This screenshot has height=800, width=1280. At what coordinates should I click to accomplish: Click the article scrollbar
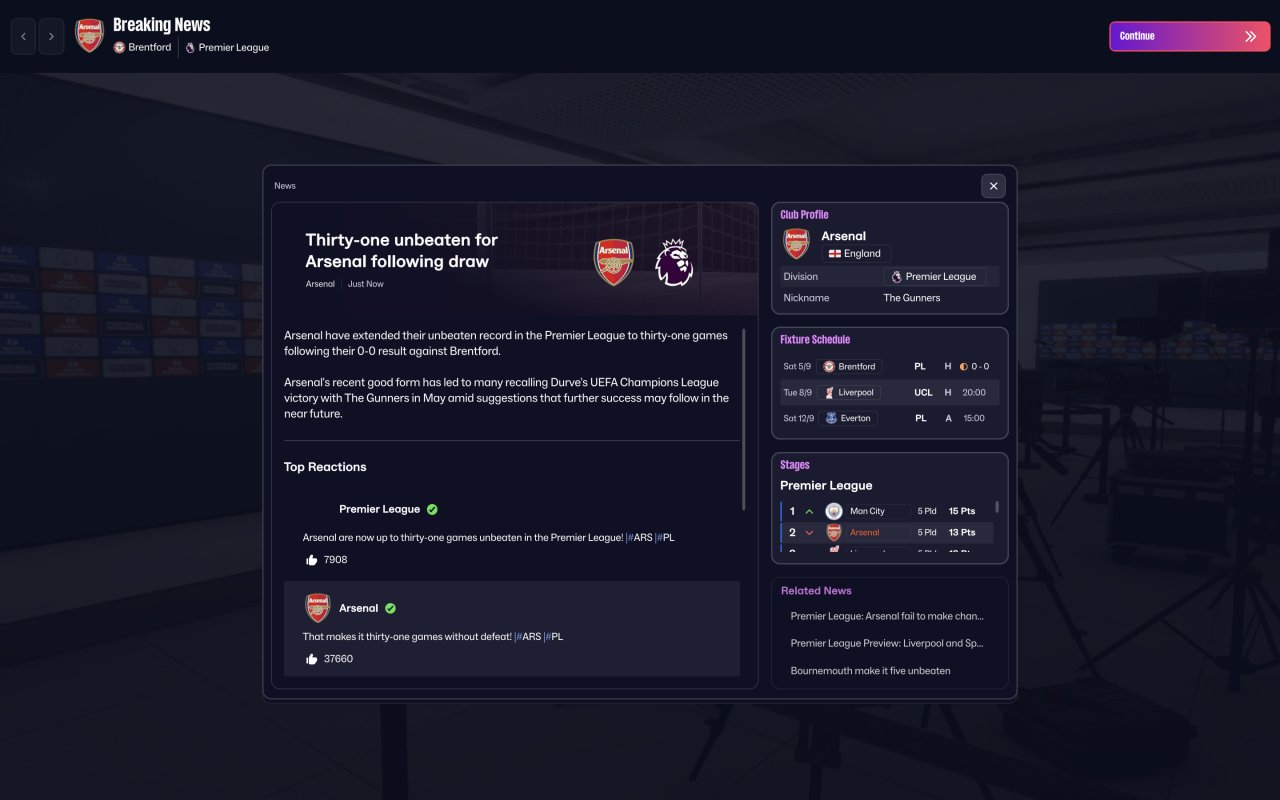point(744,420)
